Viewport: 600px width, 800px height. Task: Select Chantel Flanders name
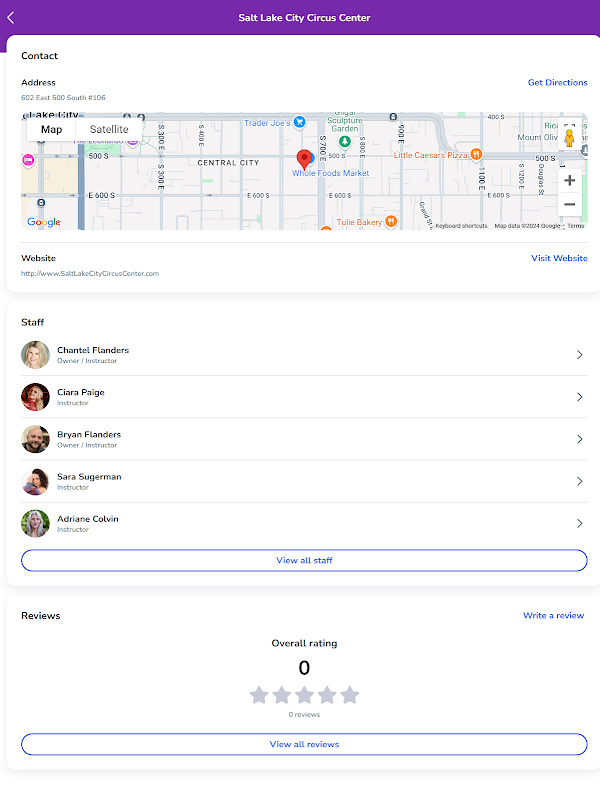93,350
